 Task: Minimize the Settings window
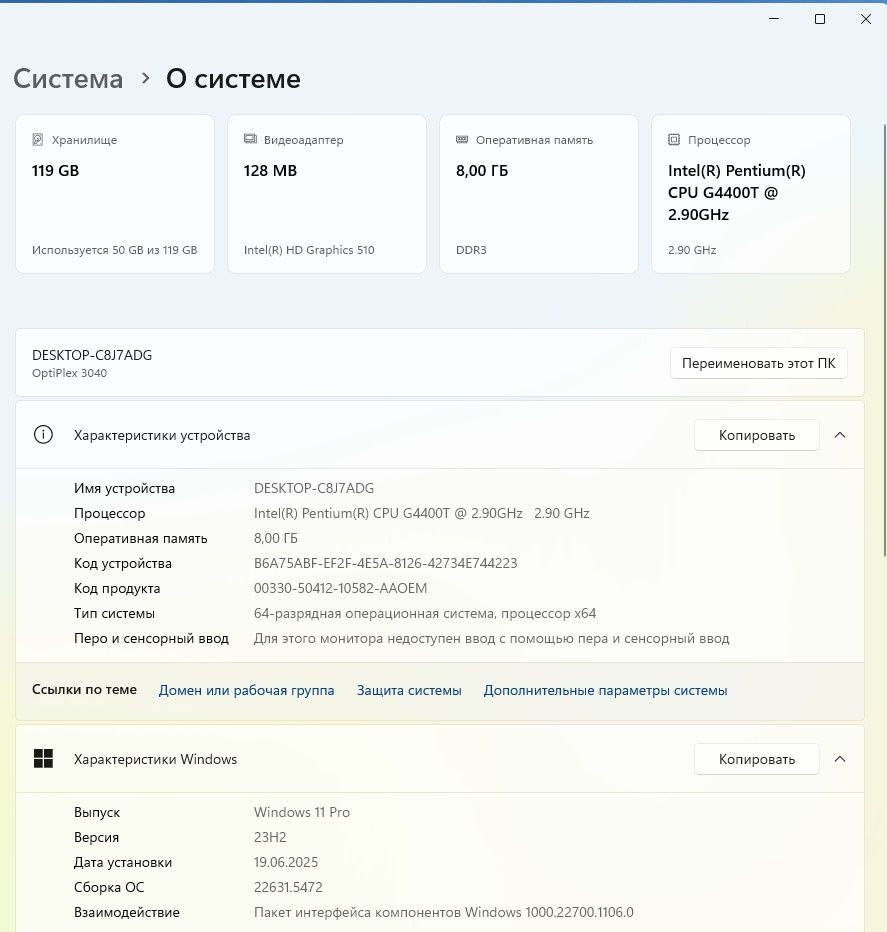coord(774,19)
